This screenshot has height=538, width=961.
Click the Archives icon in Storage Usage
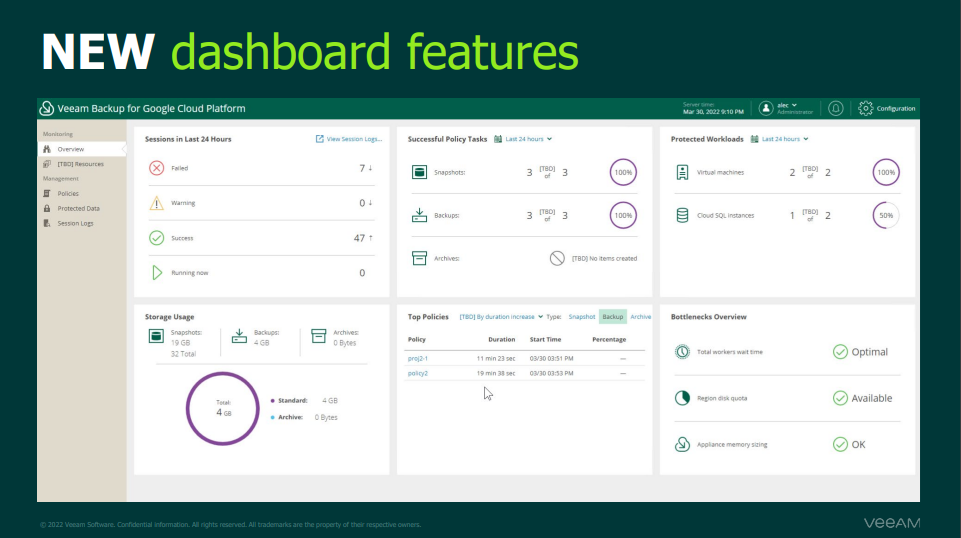(x=319, y=336)
